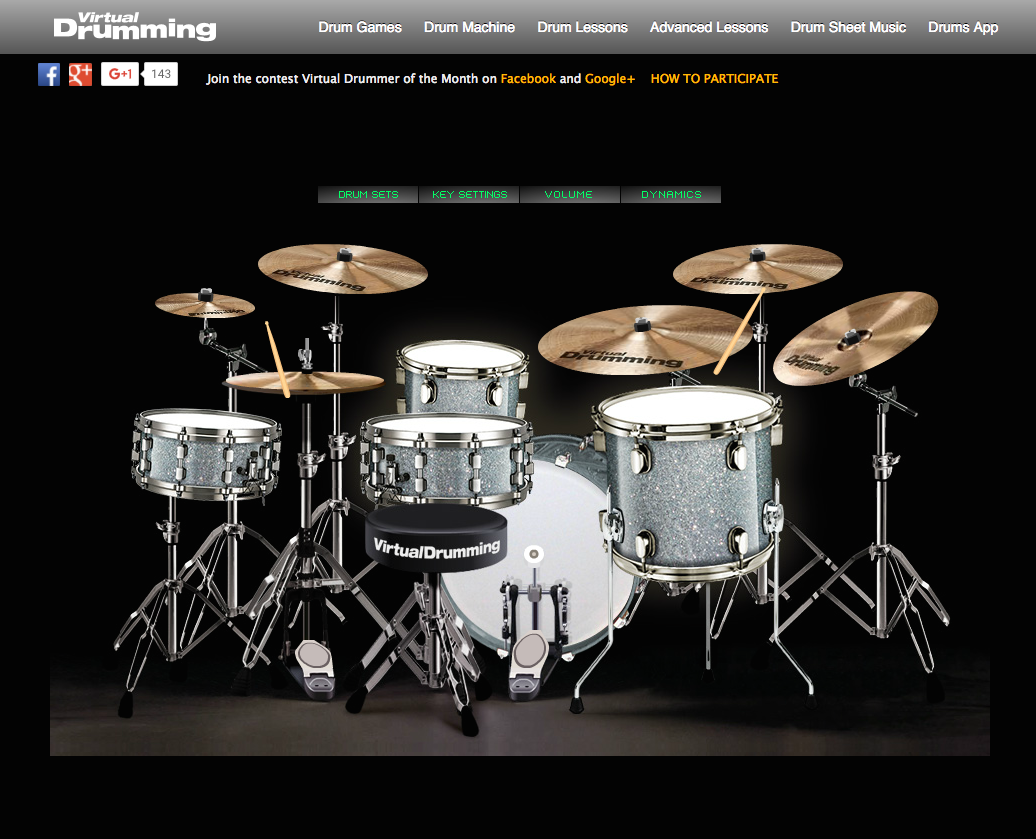
Task: Click the left drumstick over hi-hat
Action: pyautogui.click(x=278, y=360)
